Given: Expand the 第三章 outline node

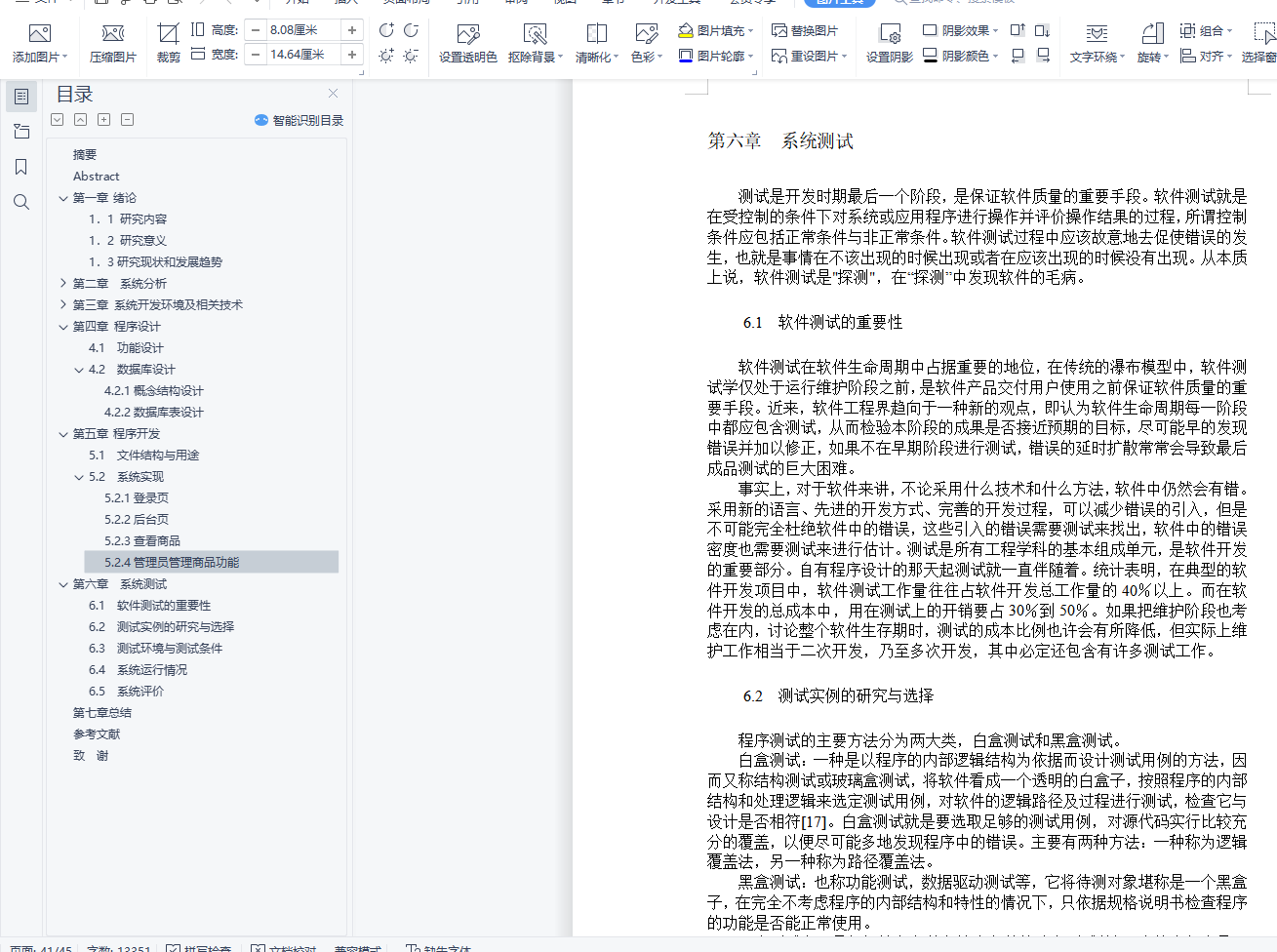Looking at the screenshot, I should (63, 305).
